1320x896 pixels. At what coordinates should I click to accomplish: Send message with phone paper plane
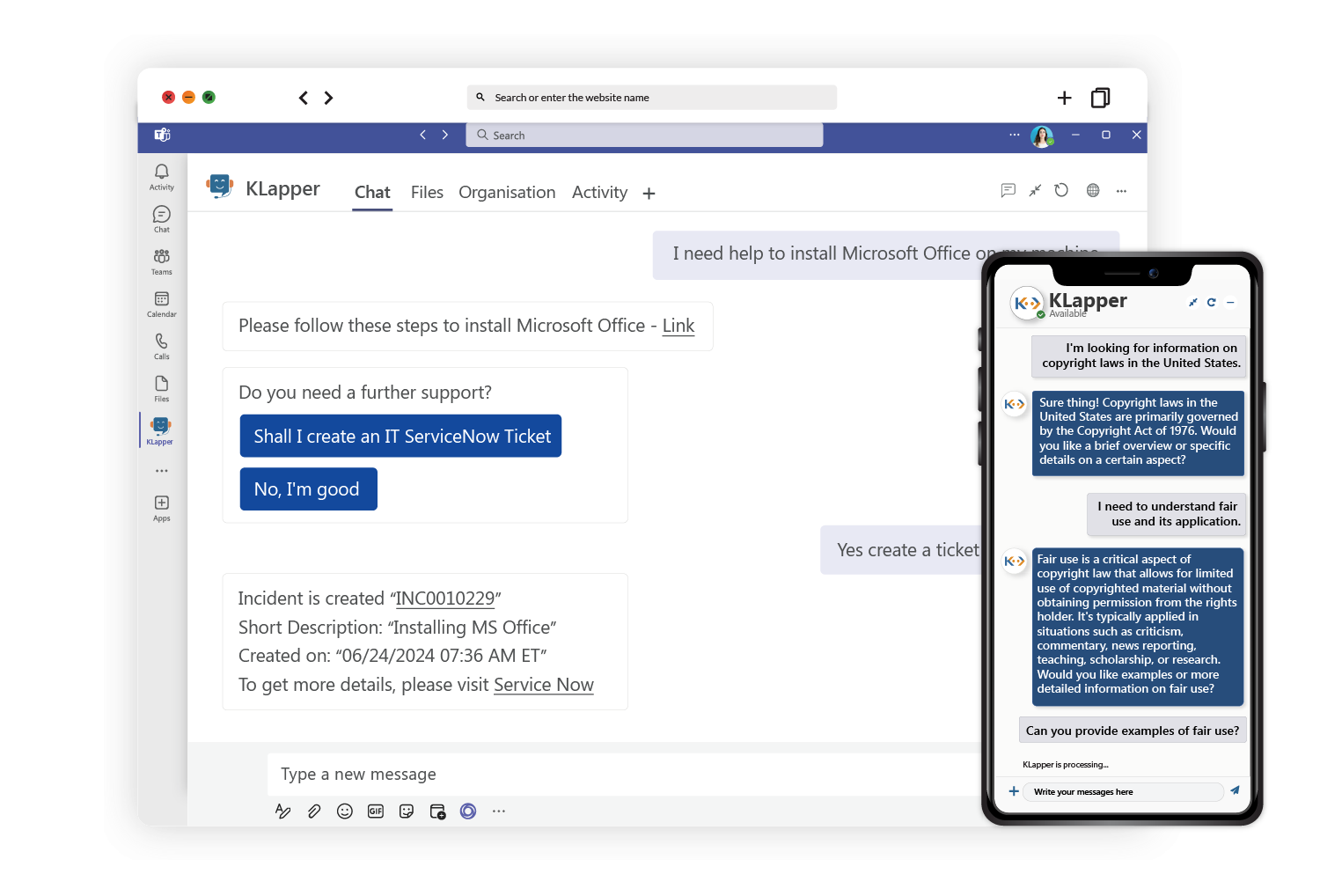(1236, 790)
